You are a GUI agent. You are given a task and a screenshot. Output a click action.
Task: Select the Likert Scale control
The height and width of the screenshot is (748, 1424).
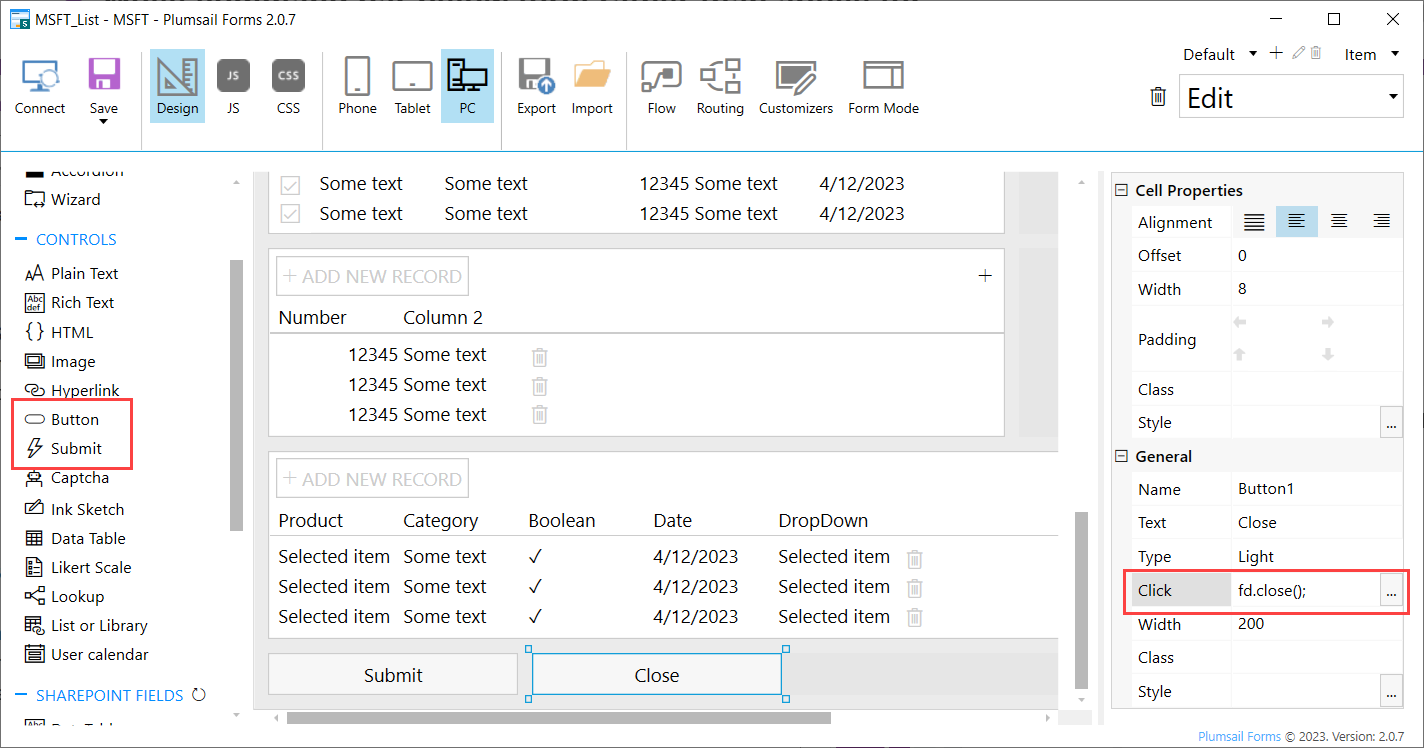coord(91,567)
